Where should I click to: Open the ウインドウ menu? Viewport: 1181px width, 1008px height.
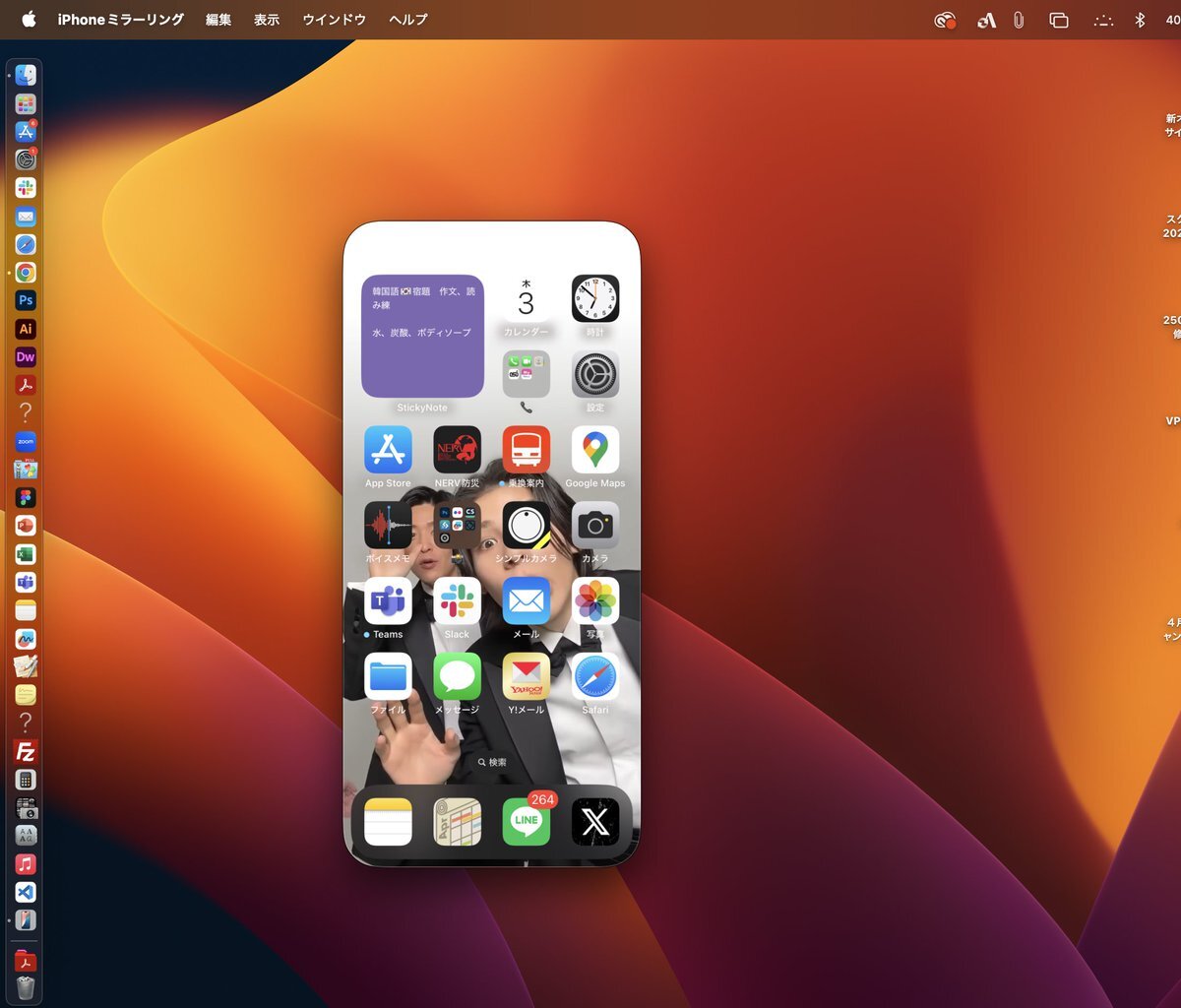click(x=334, y=20)
